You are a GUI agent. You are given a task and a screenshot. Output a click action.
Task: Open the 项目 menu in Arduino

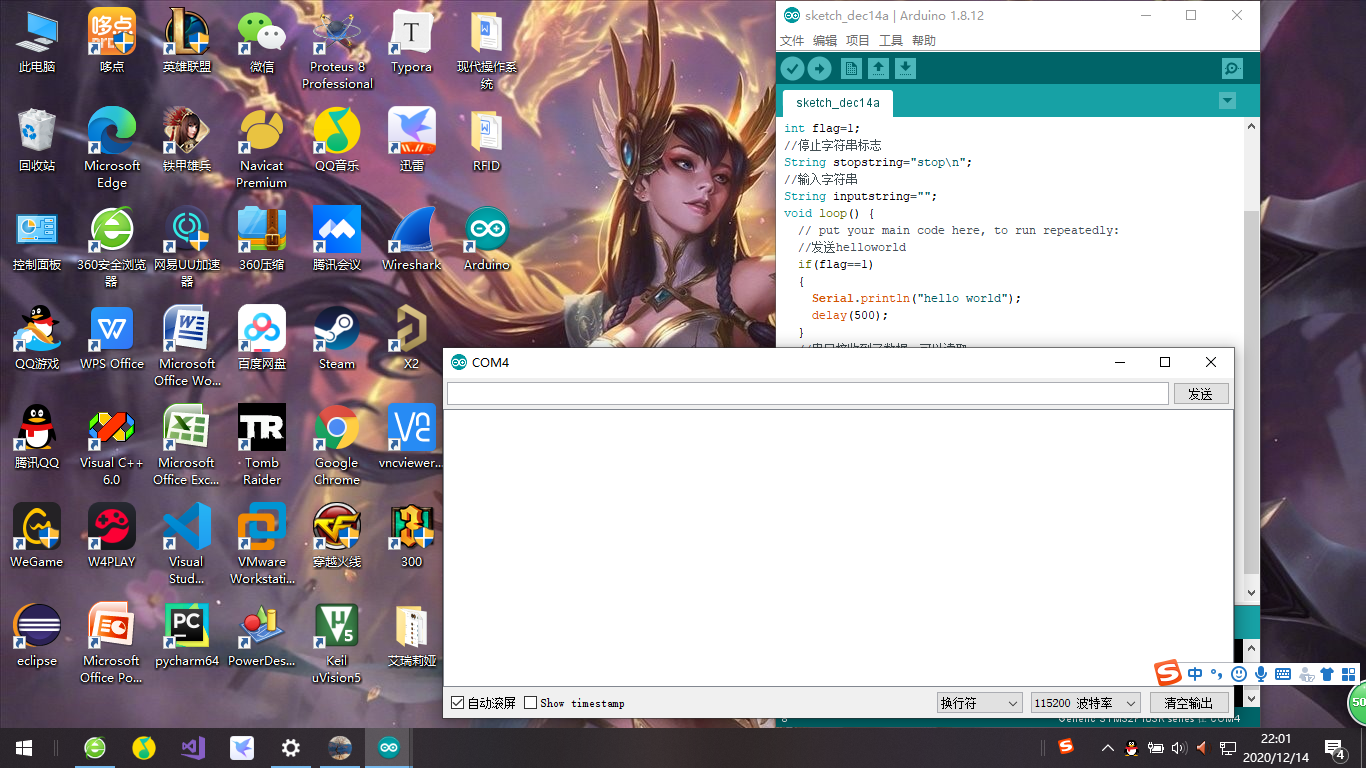(x=858, y=41)
